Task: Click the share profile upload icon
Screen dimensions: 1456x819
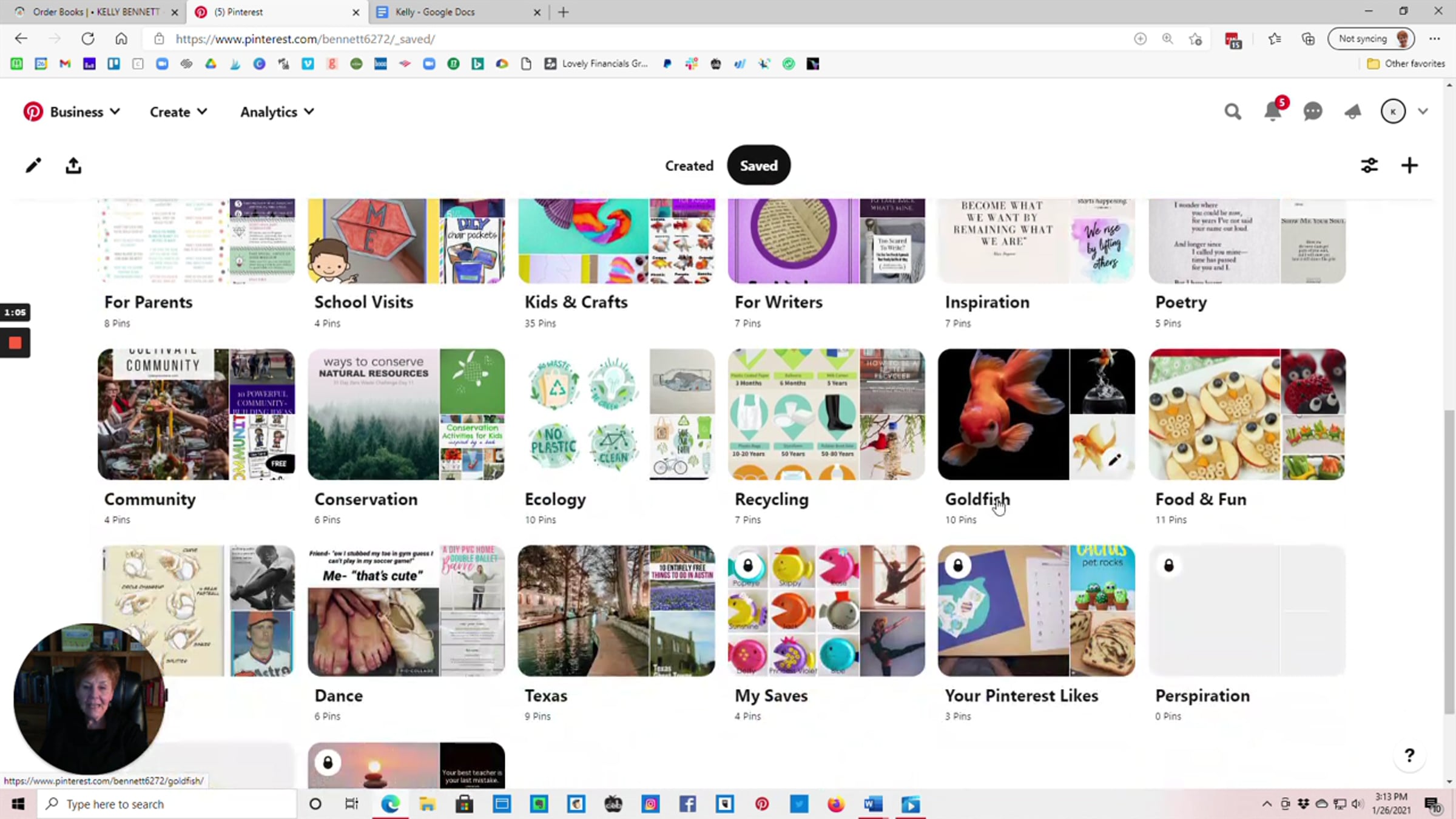Action: click(x=73, y=165)
